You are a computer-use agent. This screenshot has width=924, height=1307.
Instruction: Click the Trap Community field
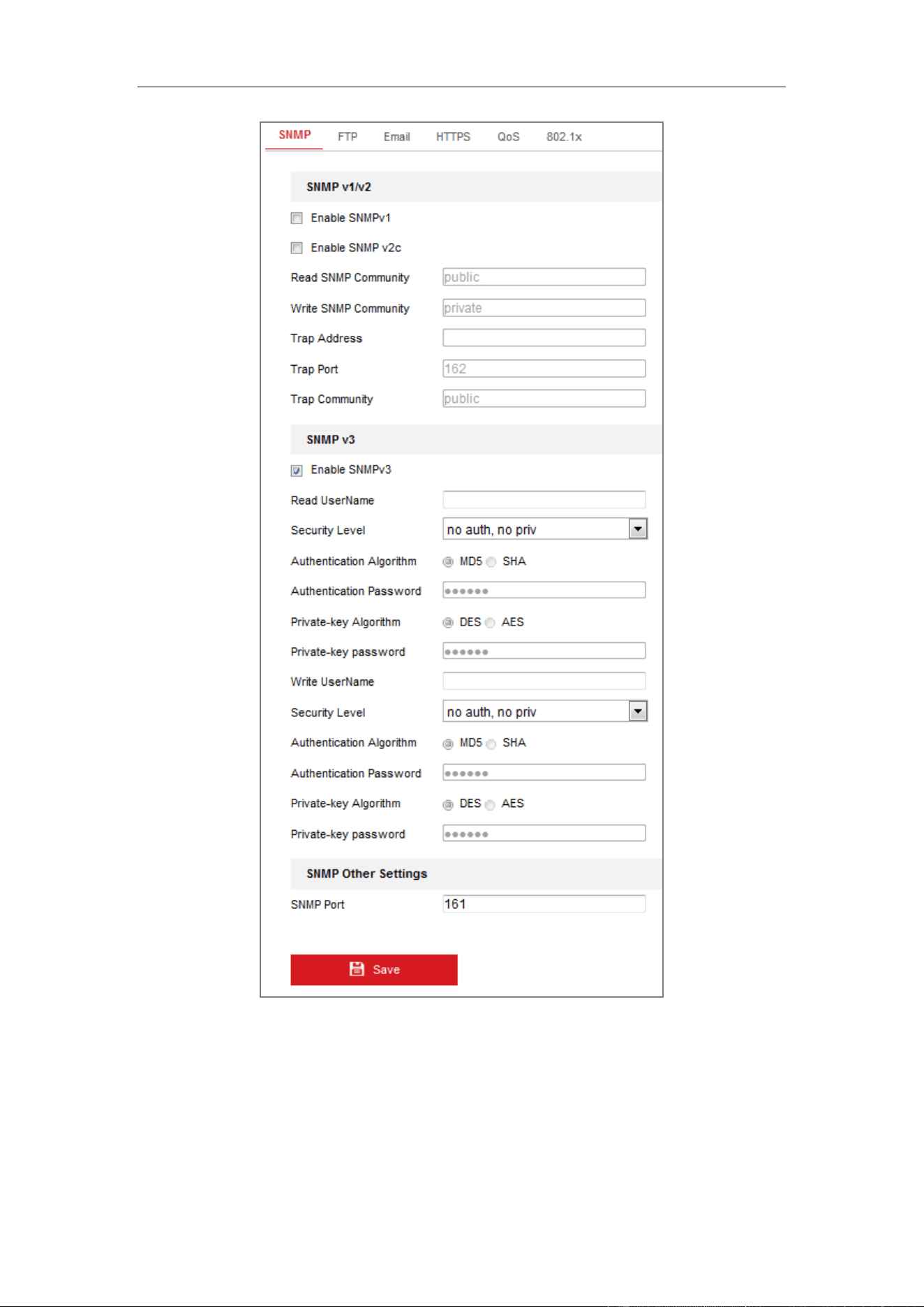coord(544,399)
